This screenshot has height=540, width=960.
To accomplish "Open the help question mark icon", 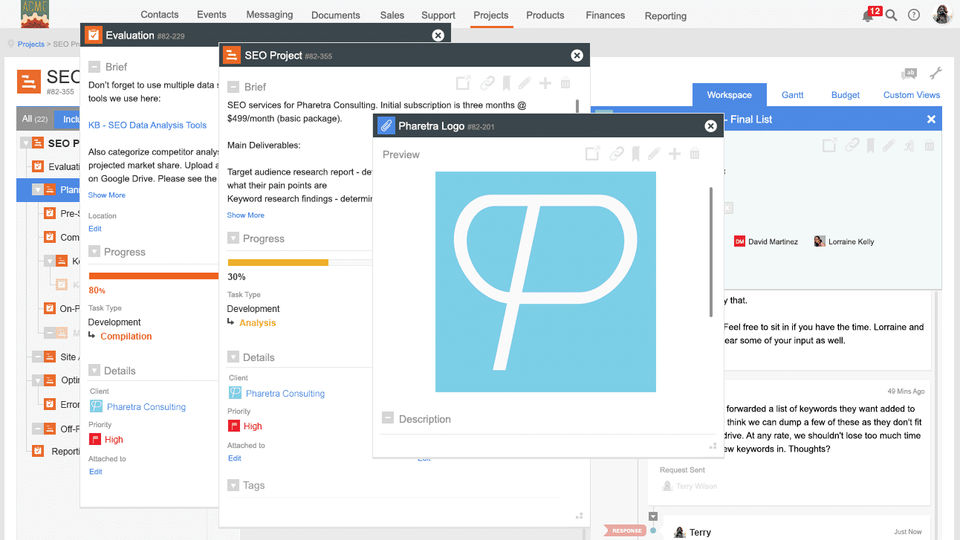I will click(913, 15).
